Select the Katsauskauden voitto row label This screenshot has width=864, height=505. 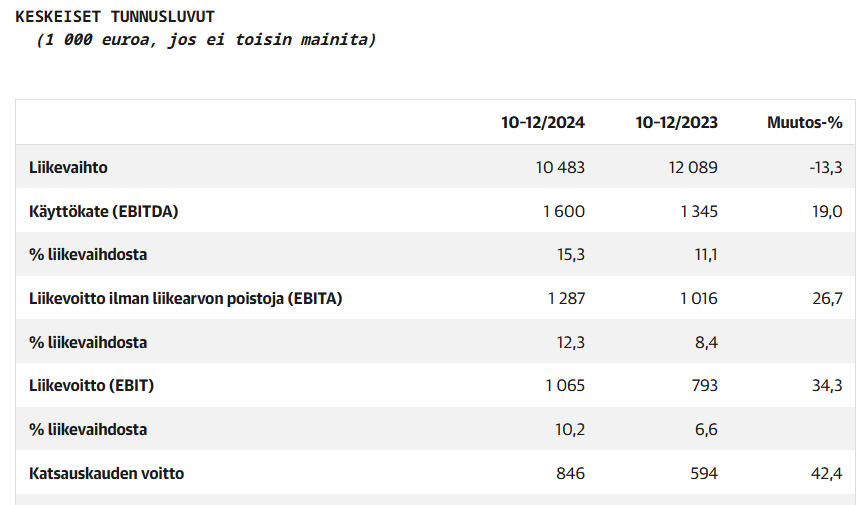(x=106, y=473)
